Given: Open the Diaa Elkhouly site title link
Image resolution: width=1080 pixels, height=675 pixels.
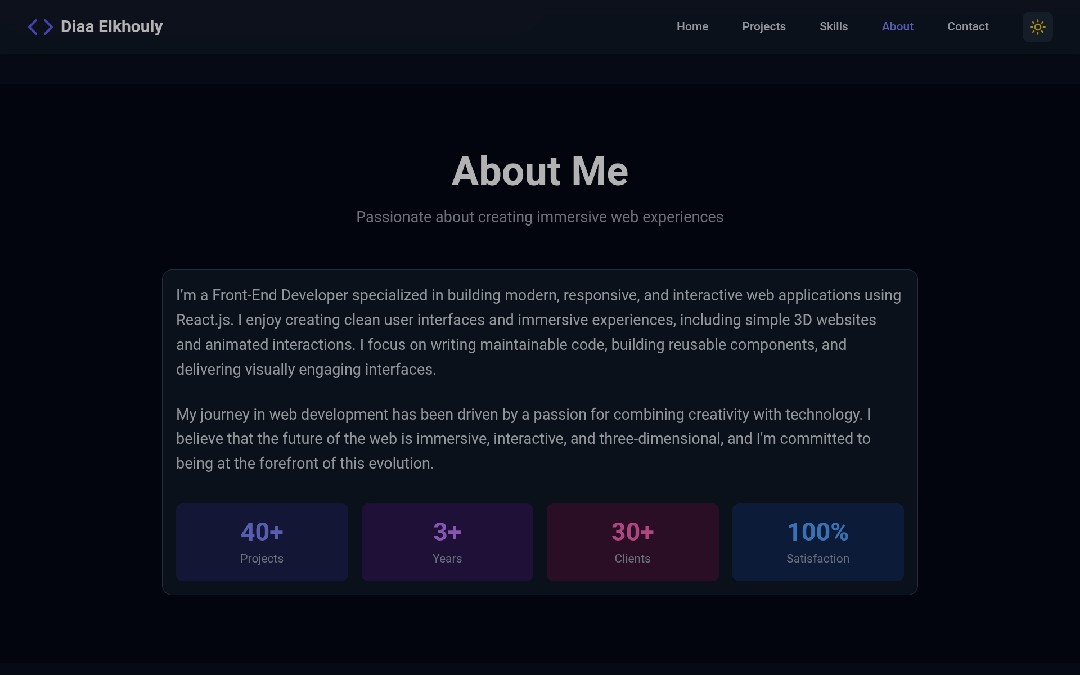Looking at the screenshot, I should click(111, 27).
